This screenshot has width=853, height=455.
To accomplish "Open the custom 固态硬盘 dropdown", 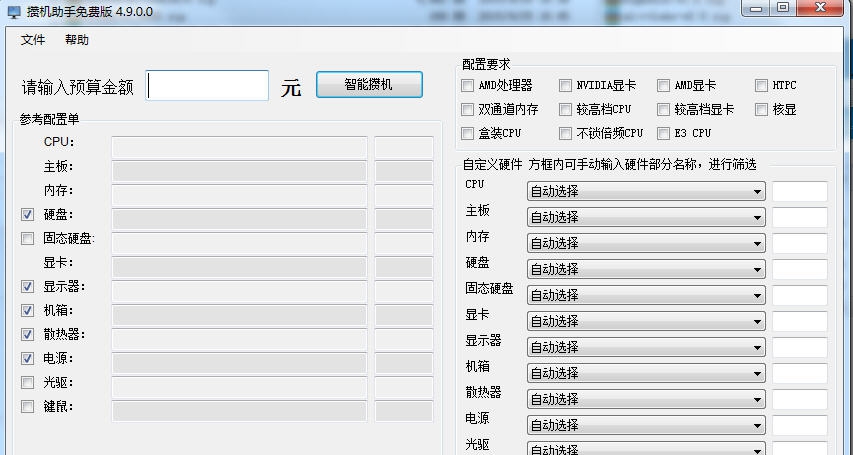I will pyautogui.click(x=646, y=295).
